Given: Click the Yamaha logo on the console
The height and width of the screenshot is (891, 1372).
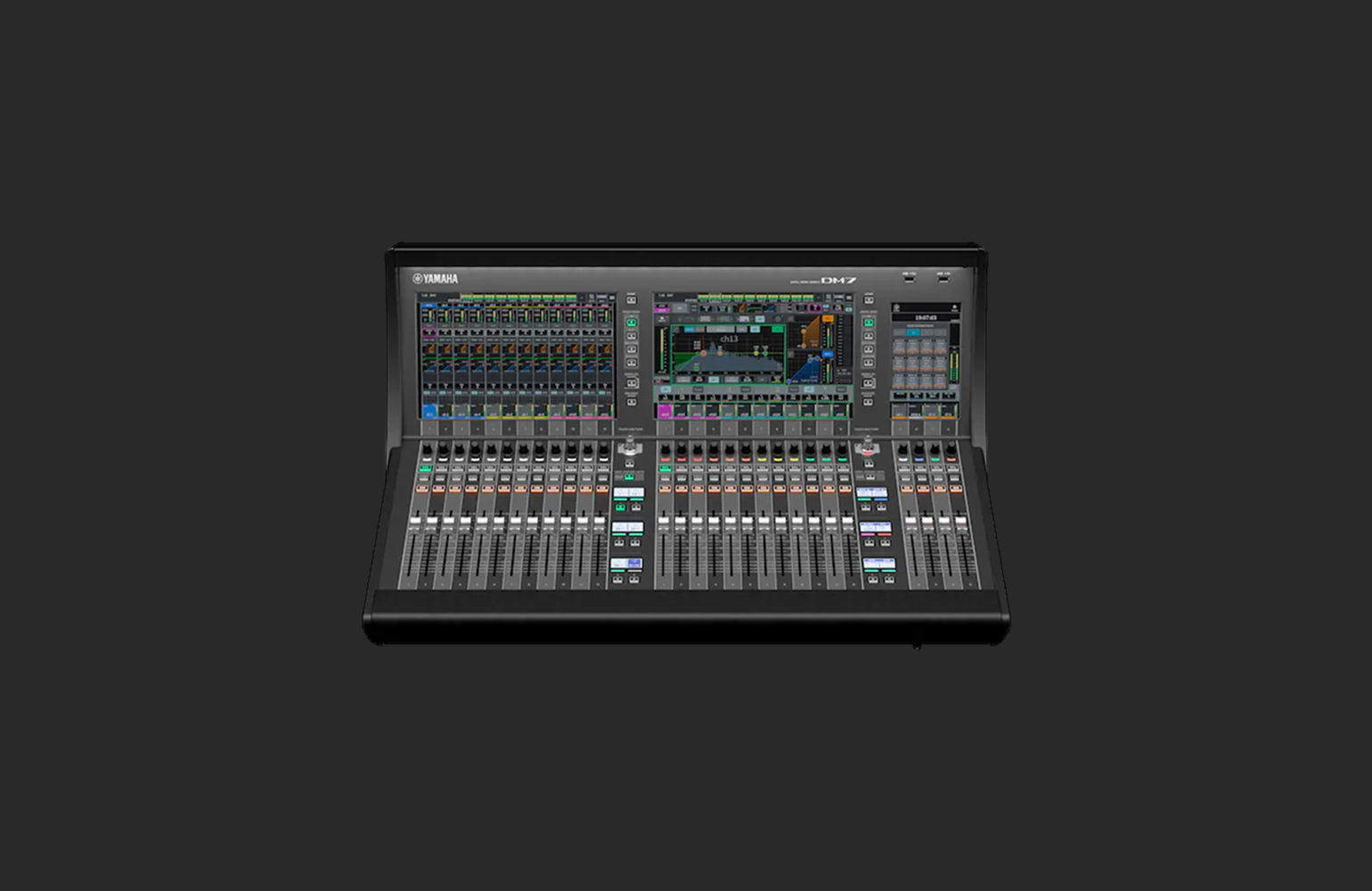Looking at the screenshot, I should click(435, 279).
